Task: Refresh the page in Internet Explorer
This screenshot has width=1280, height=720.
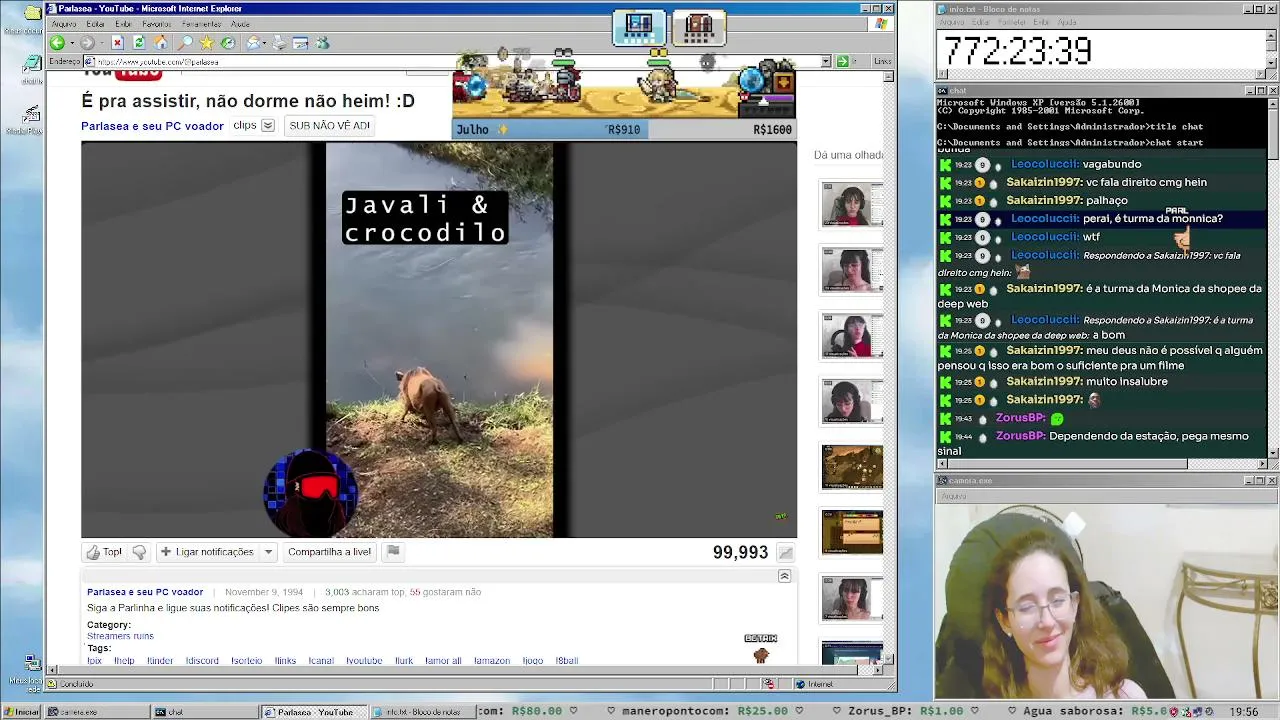Action: [139, 43]
